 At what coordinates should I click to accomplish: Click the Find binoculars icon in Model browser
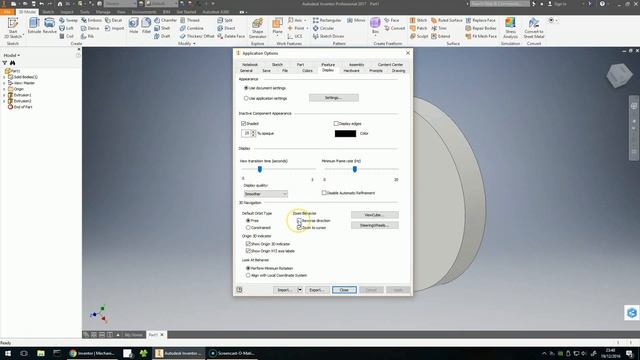tap(13, 63)
